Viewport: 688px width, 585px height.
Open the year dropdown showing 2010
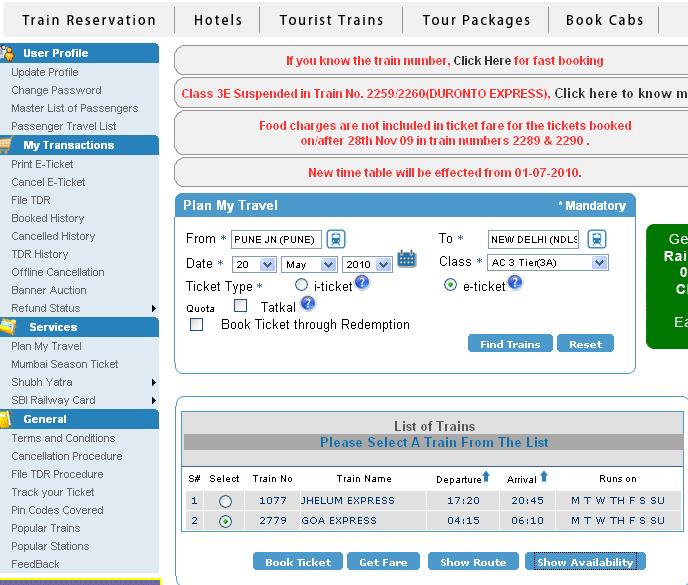point(367,264)
